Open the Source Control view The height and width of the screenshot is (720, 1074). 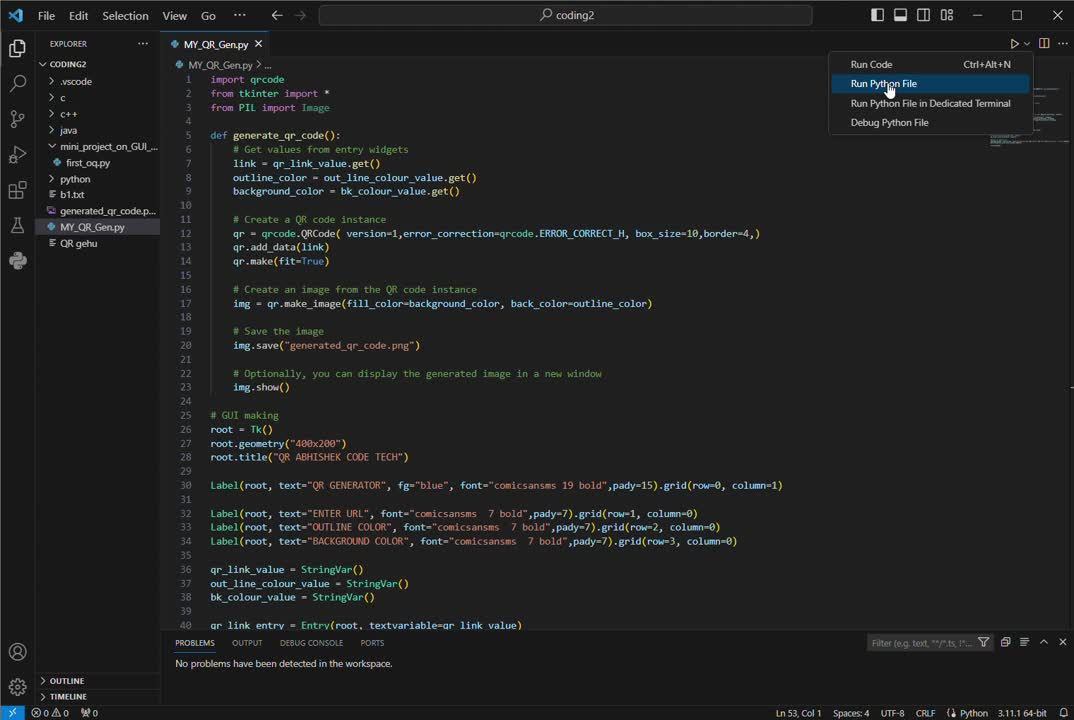[x=17, y=119]
